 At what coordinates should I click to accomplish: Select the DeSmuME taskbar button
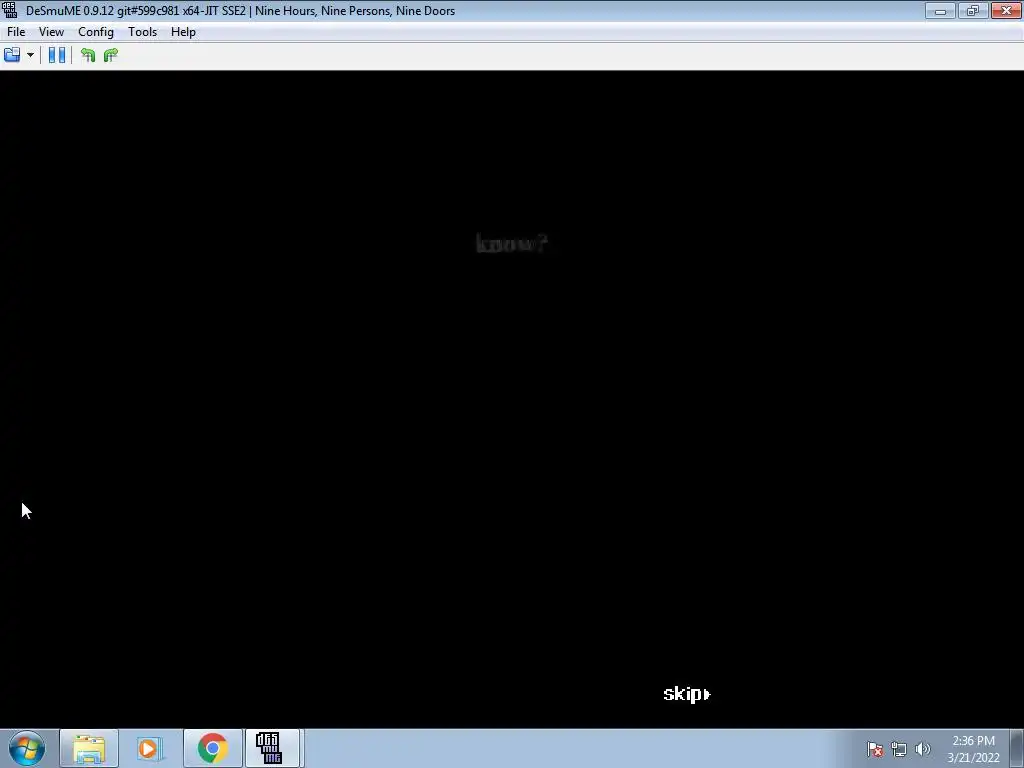click(273, 748)
